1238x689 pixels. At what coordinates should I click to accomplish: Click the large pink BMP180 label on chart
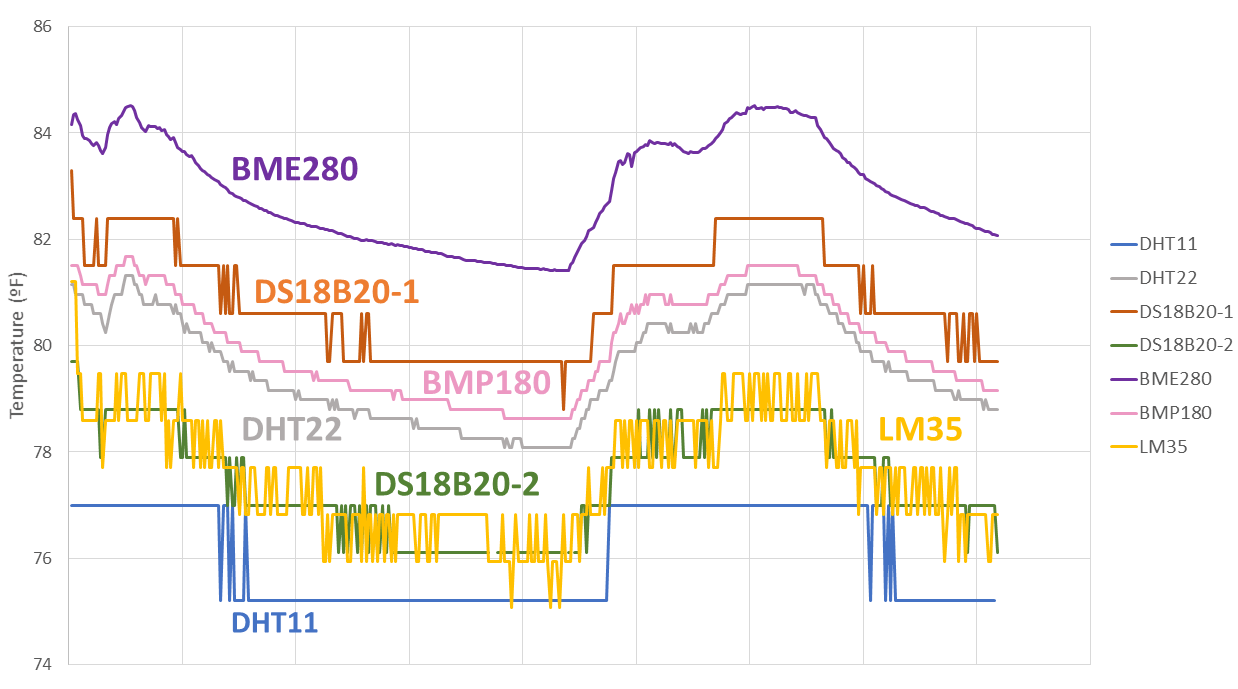tap(486, 383)
